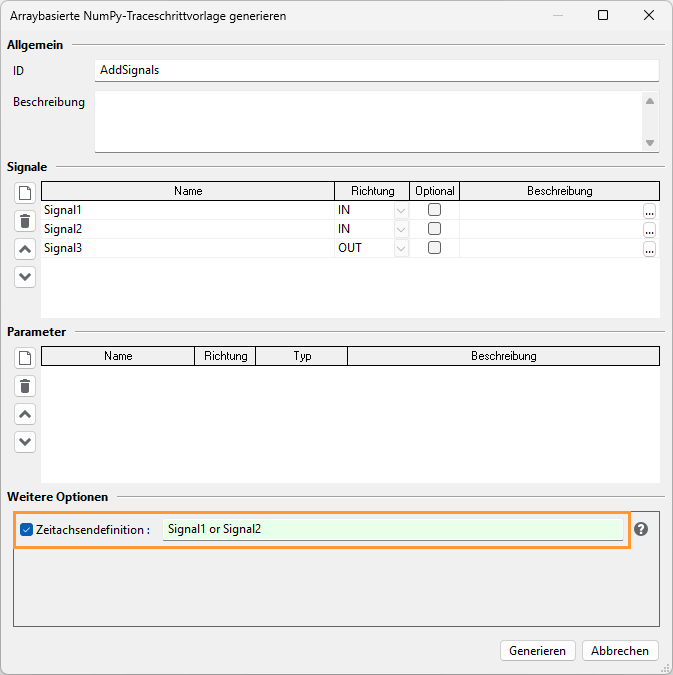Click Beschreibung scrollbar up arrow
Viewport: 673px width, 675px height.
pos(650,101)
